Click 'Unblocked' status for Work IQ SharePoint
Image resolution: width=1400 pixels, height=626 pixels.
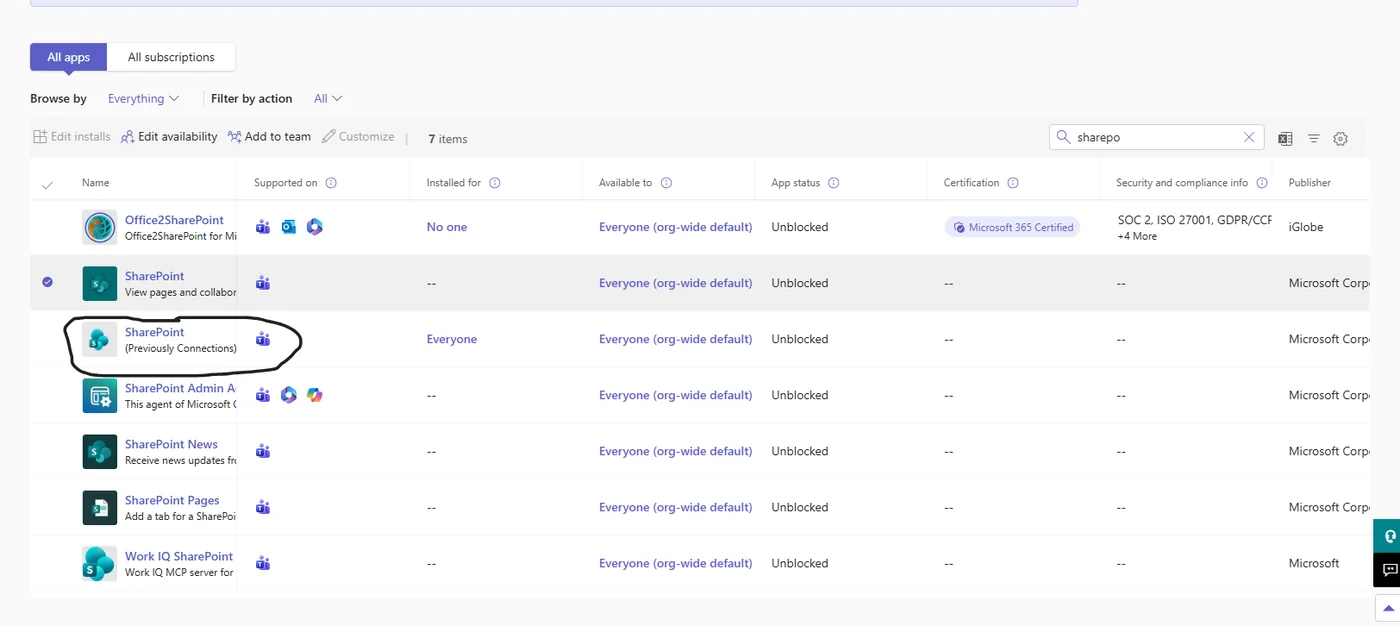click(800, 563)
